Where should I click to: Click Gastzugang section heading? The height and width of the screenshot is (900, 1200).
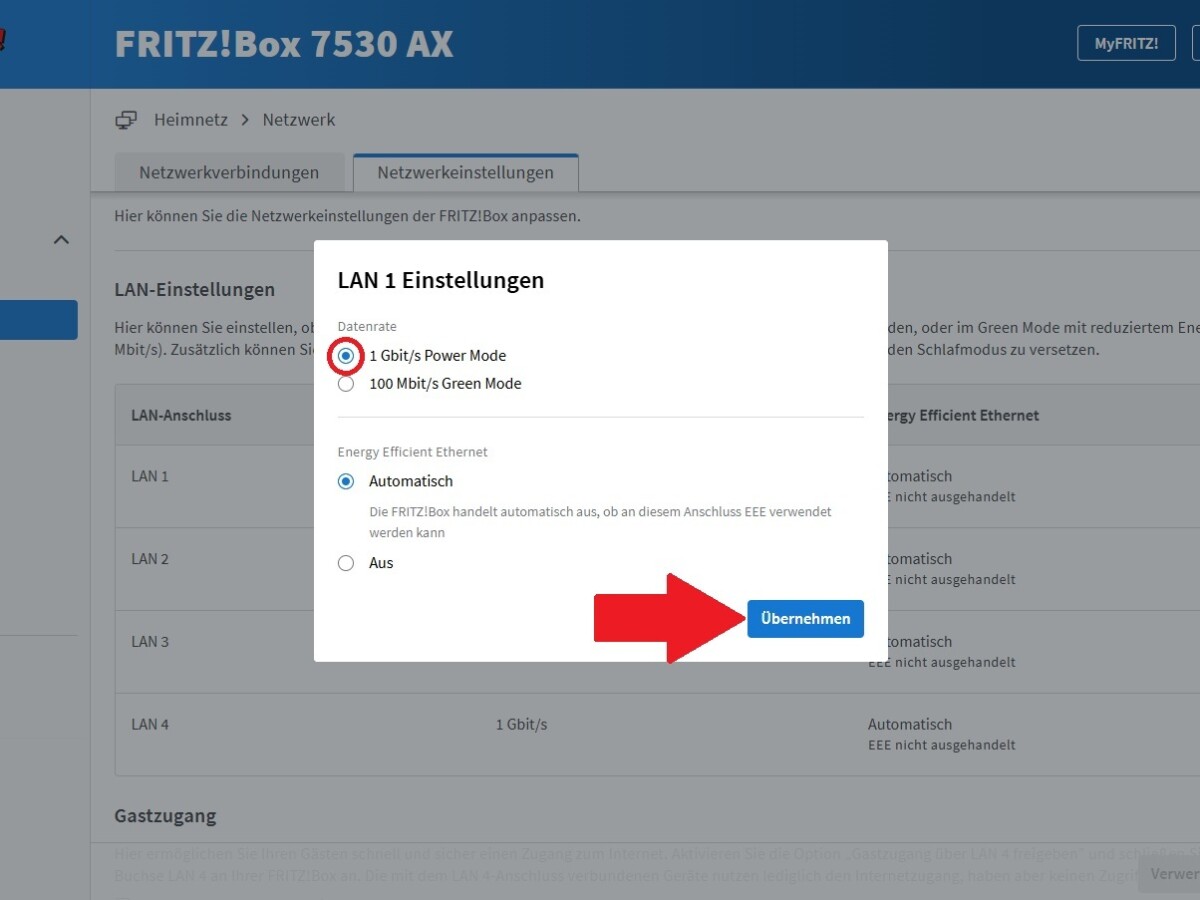pyautogui.click(x=166, y=816)
